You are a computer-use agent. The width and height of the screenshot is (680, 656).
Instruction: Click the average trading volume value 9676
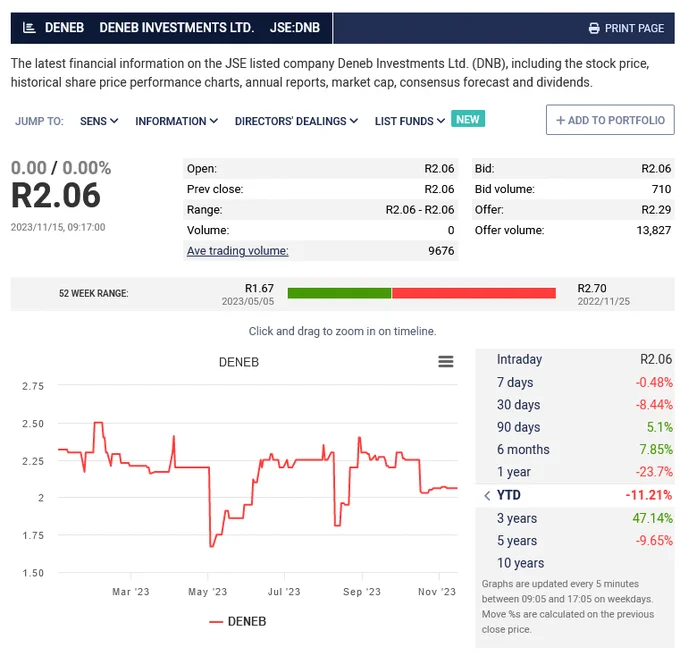(x=441, y=251)
